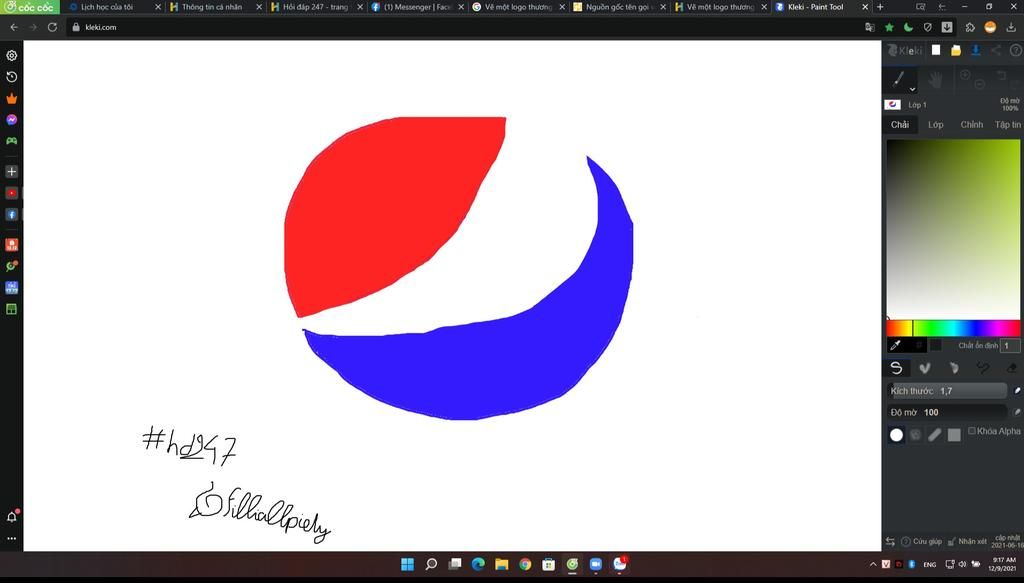Click the swap panel side arrows icon
Image resolution: width=1024 pixels, height=583 pixels.
(890, 541)
